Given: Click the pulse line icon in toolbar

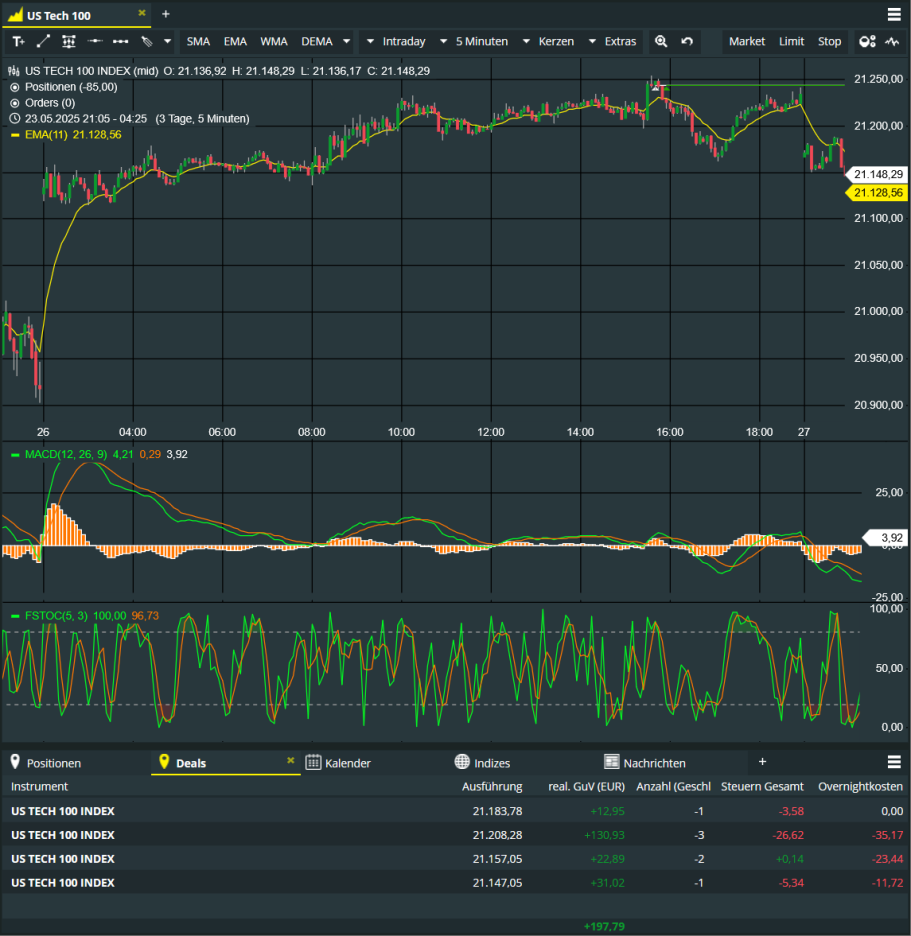Looking at the screenshot, I should 892,41.
